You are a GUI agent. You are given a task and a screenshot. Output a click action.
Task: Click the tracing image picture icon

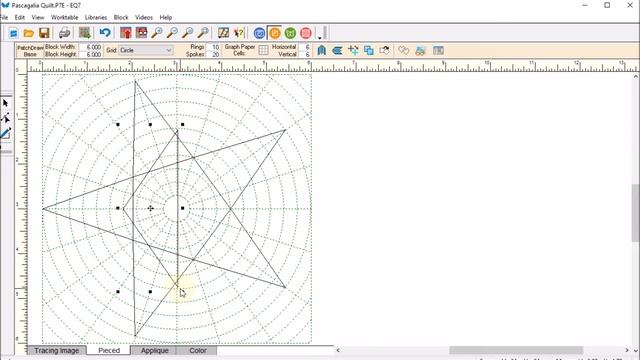click(x=420, y=50)
